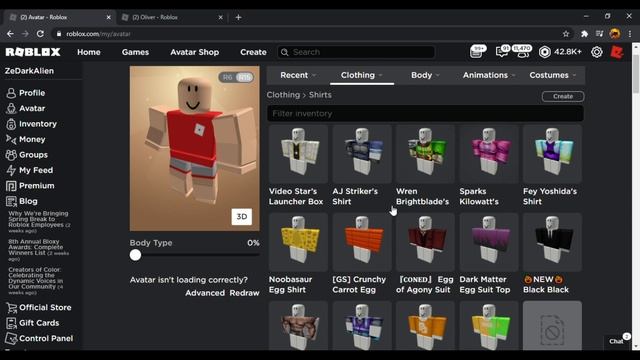Open a new browser tab
640x360 pixels.
tap(238, 17)
